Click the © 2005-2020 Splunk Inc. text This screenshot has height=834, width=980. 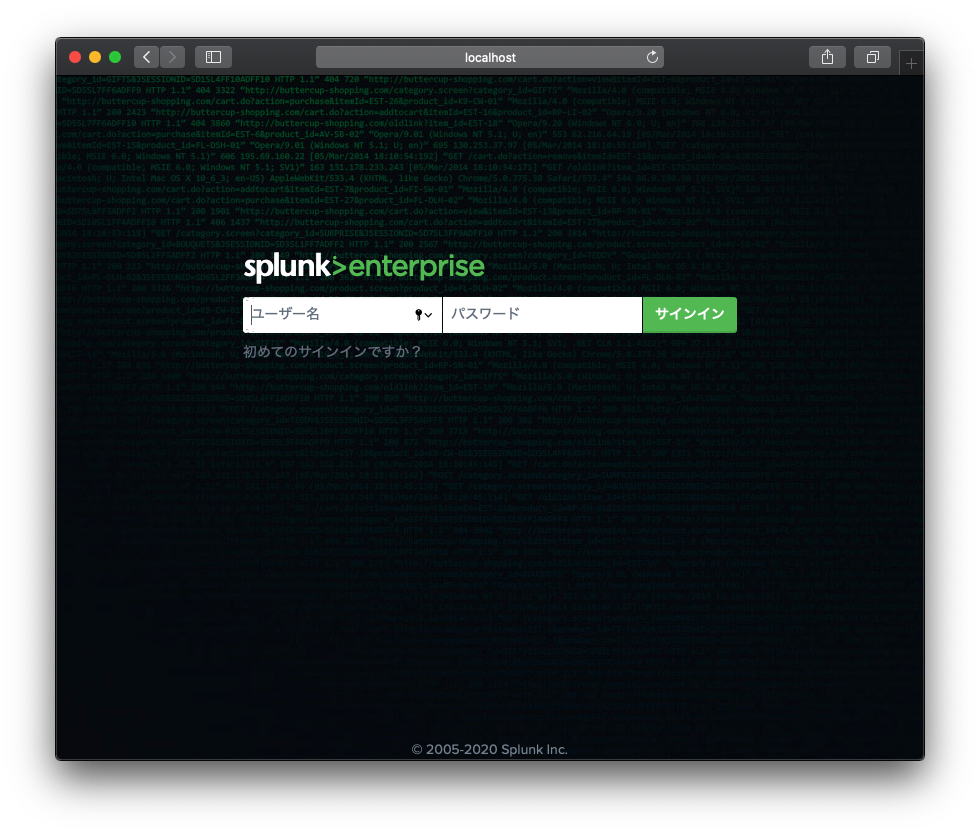[489, 750]
